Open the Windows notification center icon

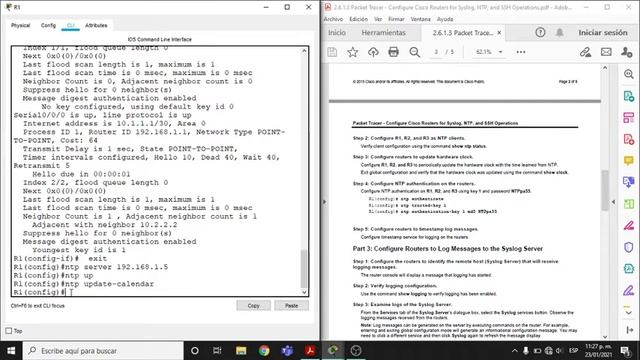(625, 350)
